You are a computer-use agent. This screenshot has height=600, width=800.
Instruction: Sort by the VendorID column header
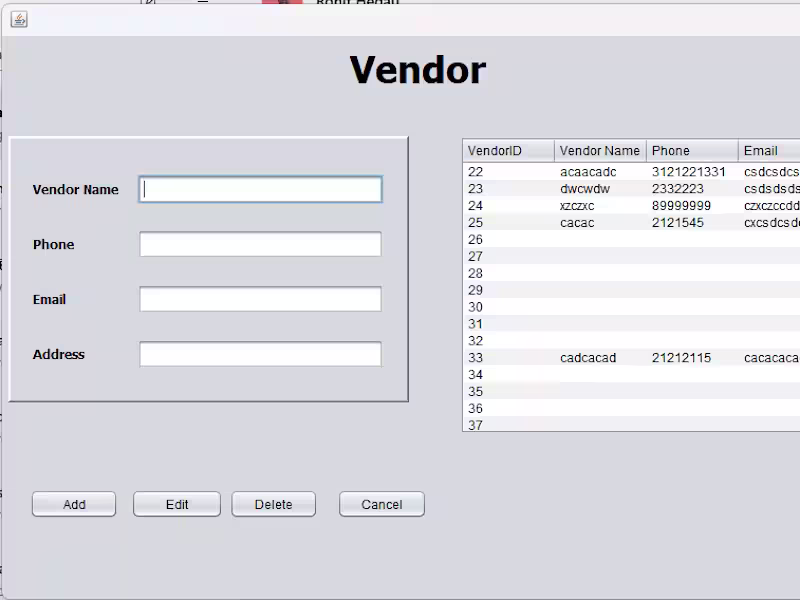[x=509, y=151]
